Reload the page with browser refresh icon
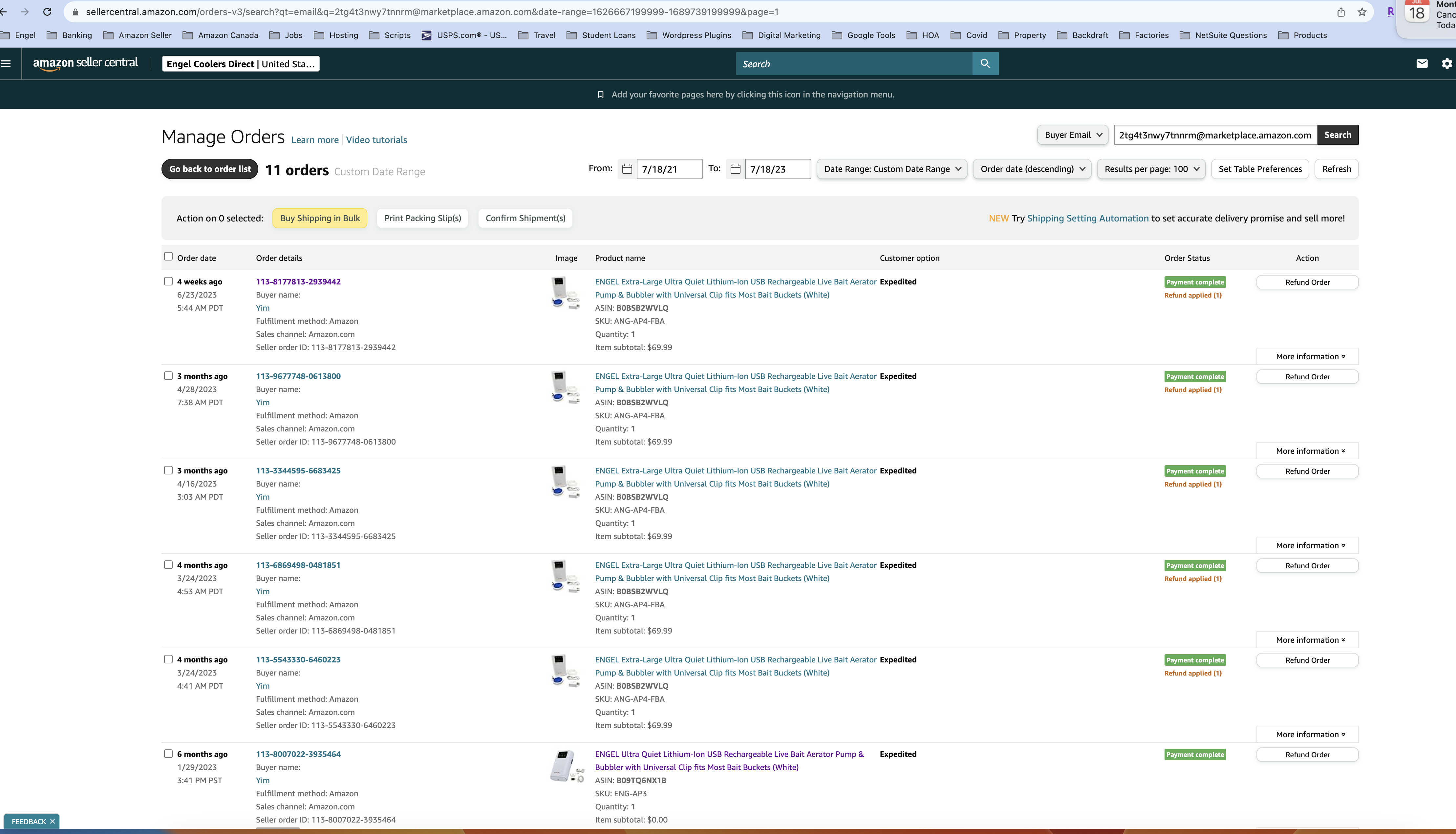1456x834 pixels. 48,12
